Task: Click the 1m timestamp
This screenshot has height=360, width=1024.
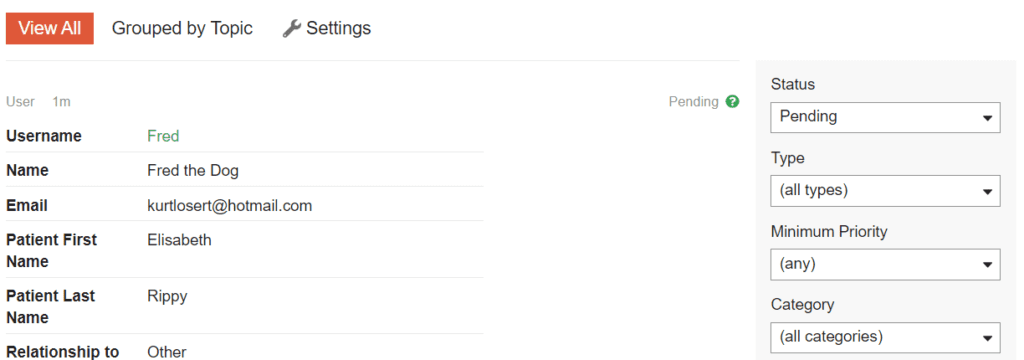Action: point(61,102)
